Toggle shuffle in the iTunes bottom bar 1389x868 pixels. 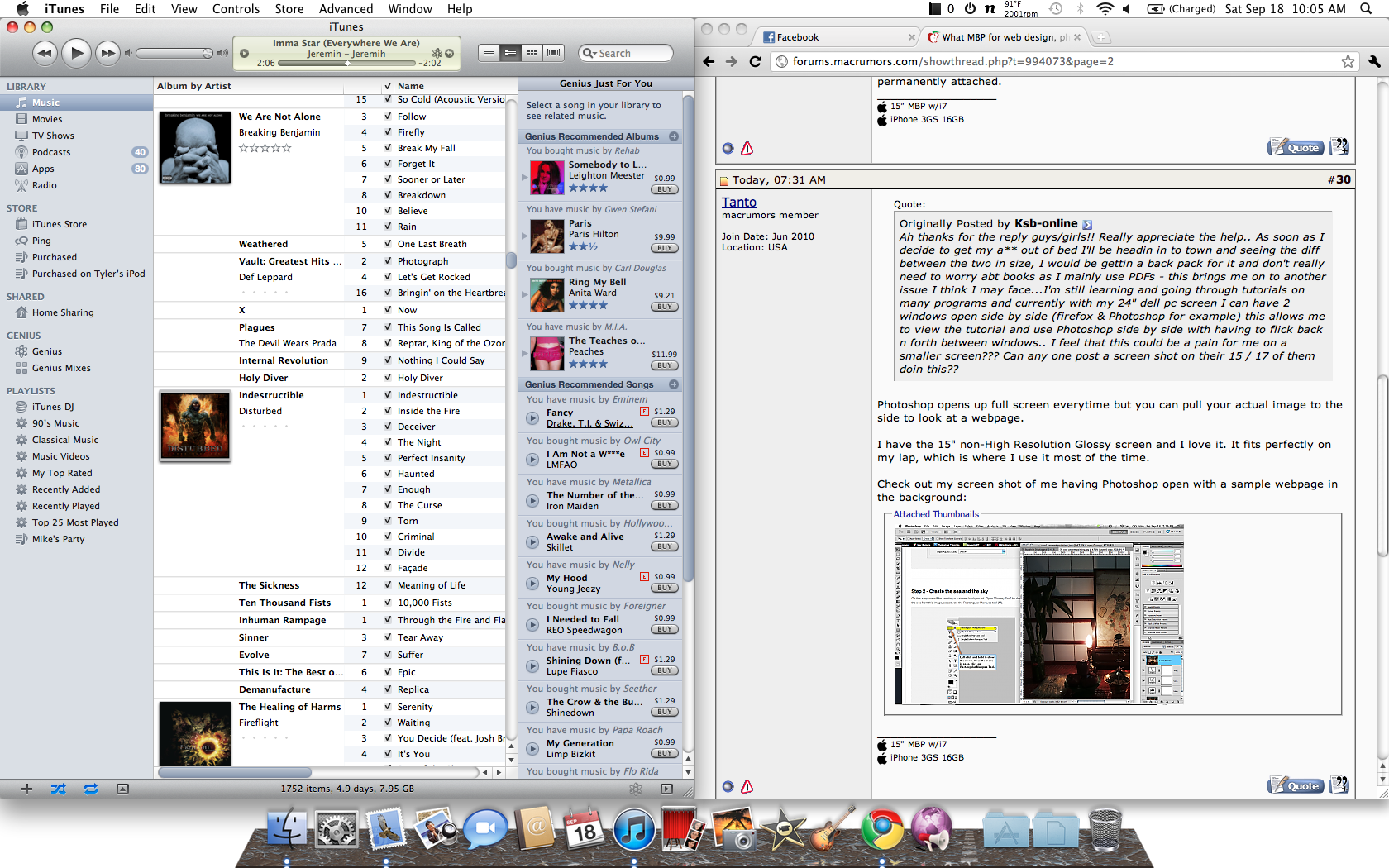pyautogui.click(x=58, y=789)
